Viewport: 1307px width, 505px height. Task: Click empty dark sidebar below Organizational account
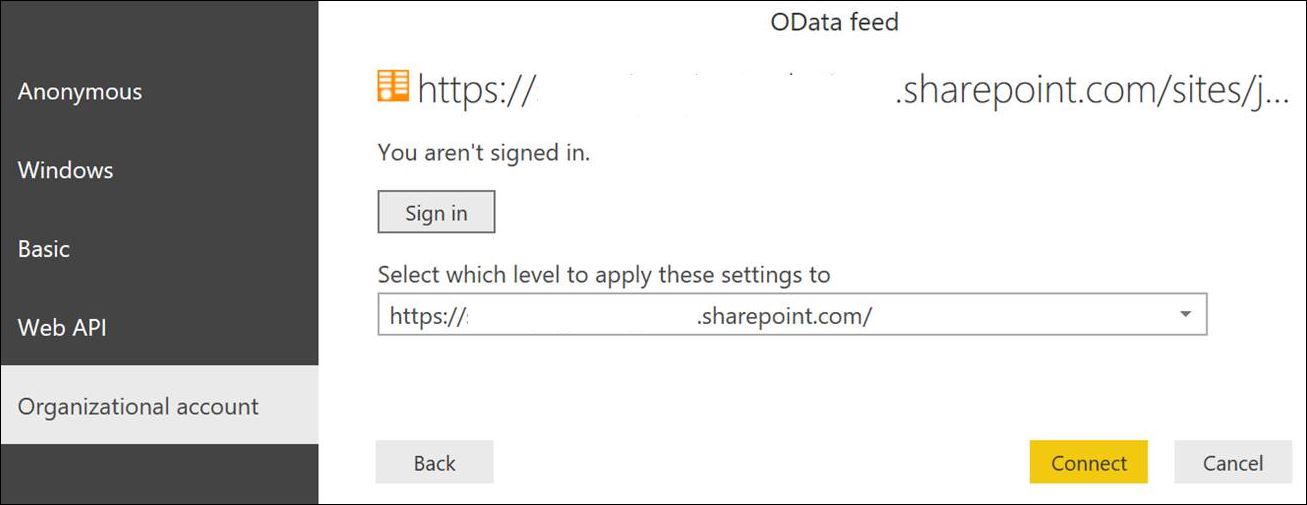[159, 474]
